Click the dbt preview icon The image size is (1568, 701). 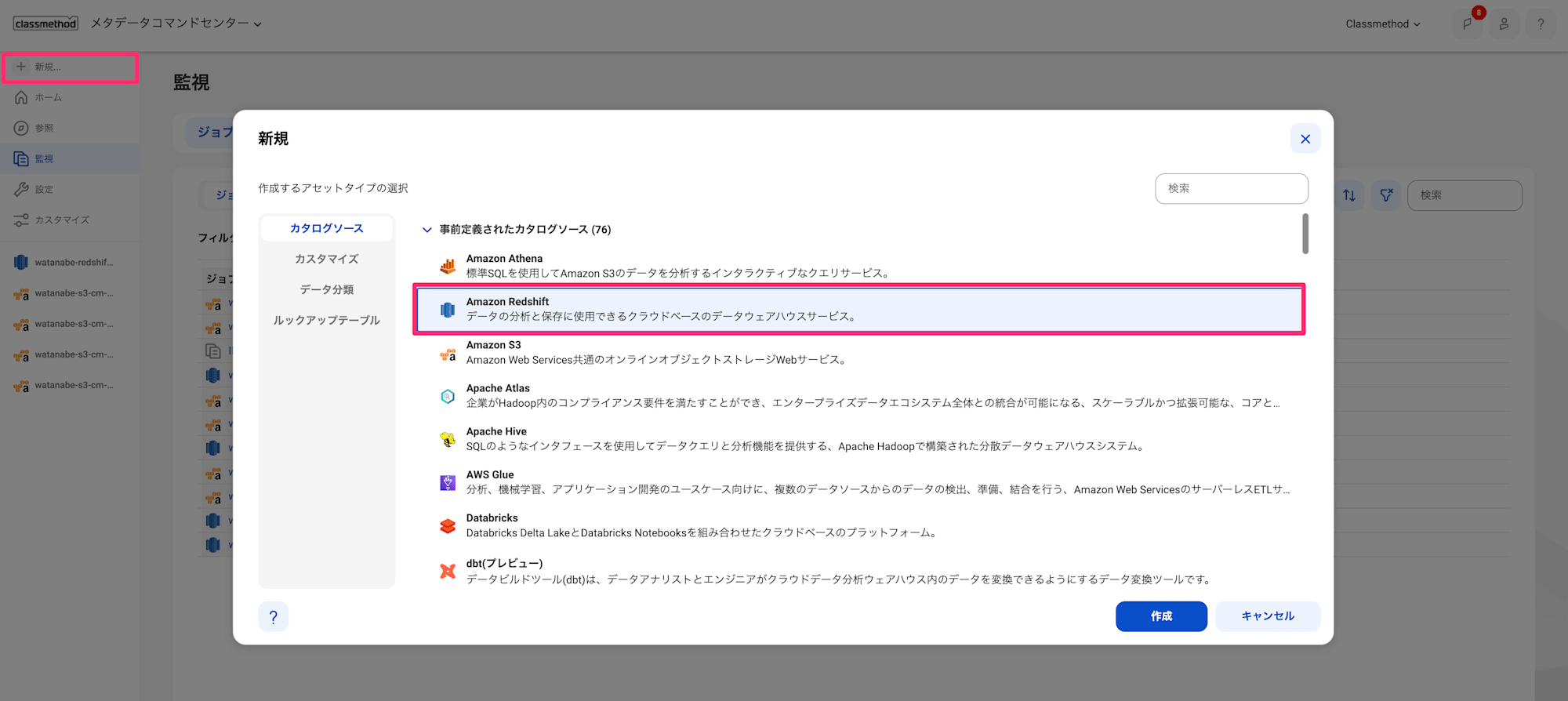(448, 571)
